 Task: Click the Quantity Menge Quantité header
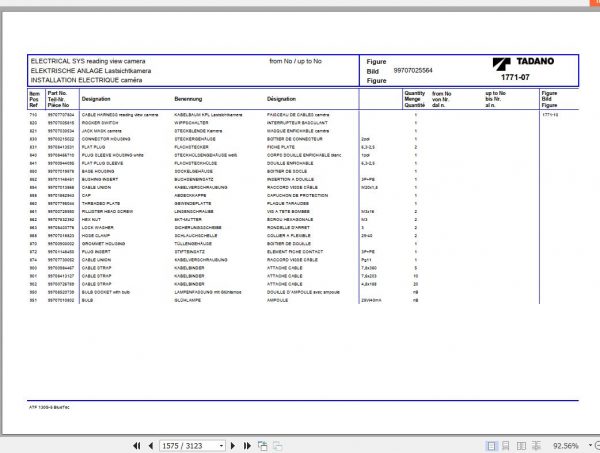point(415,99)
